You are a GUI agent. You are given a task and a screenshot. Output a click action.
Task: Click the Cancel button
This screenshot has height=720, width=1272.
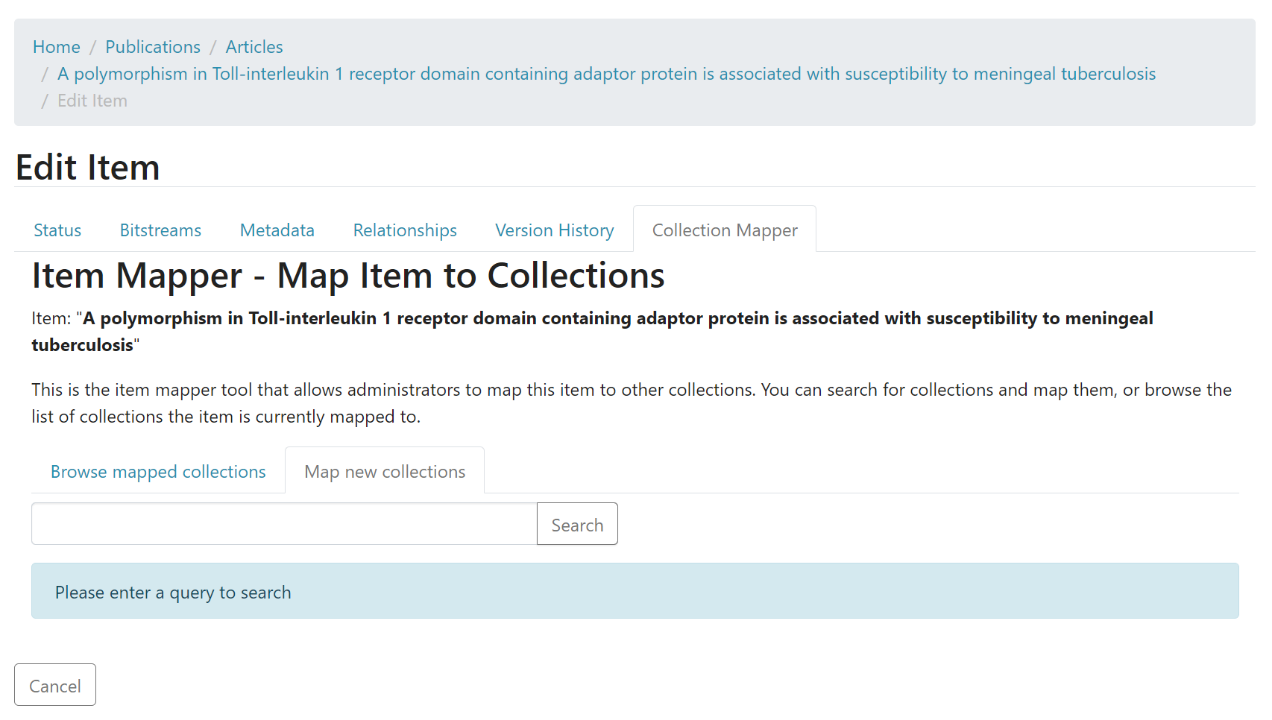click(55, 685)
